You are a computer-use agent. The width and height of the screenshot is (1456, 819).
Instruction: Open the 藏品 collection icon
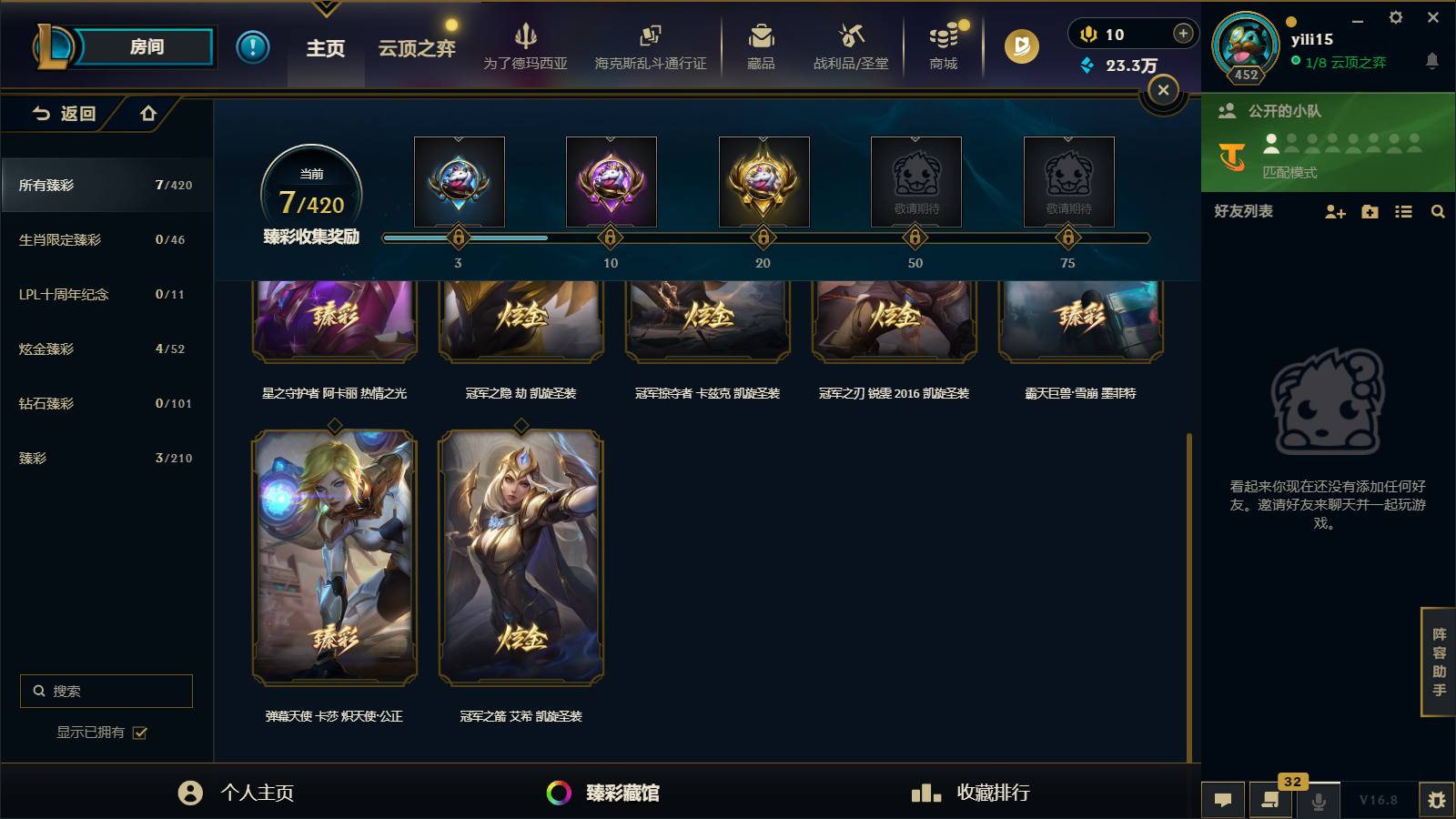pos(761,36)
